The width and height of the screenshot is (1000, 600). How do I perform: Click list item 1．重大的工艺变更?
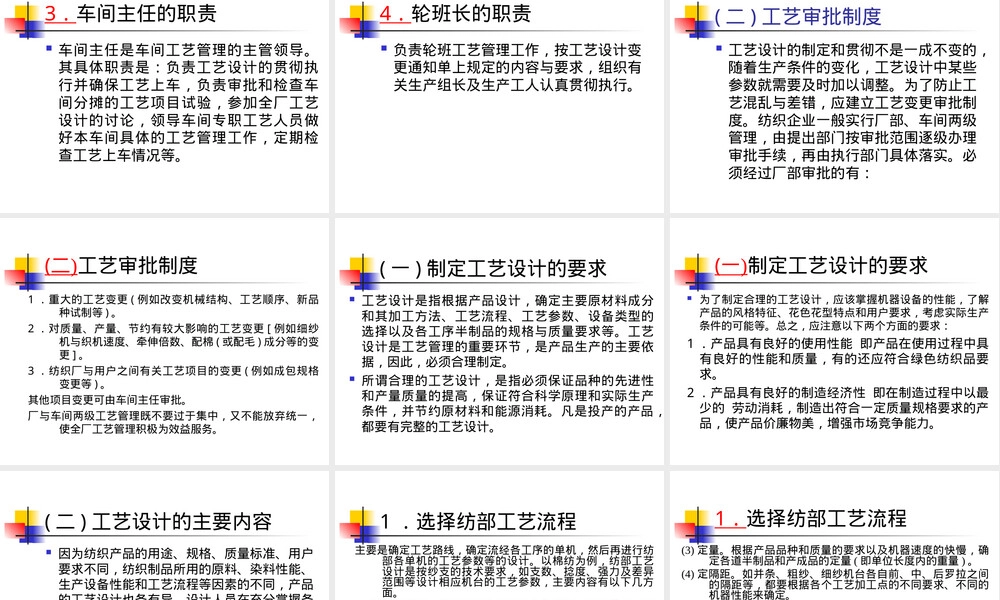pyautogui.click(x=173, y=306)
